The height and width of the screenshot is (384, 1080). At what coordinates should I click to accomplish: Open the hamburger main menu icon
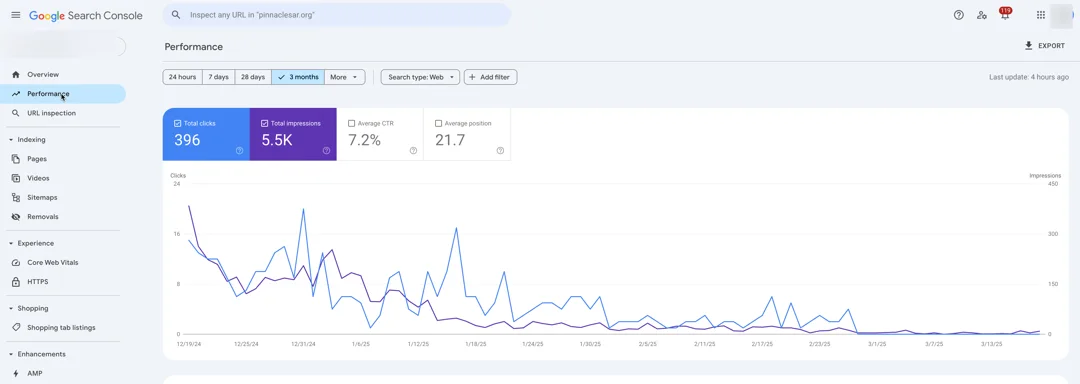(x=16, y=15)
